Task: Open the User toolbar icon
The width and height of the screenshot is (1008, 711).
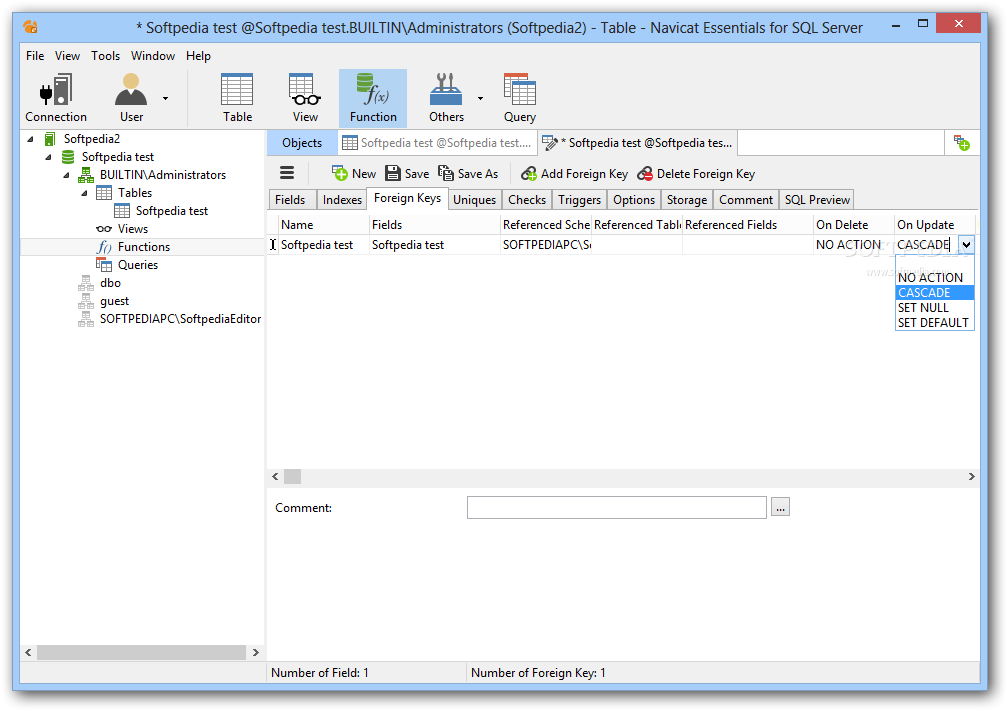Action: pos(131,98)
